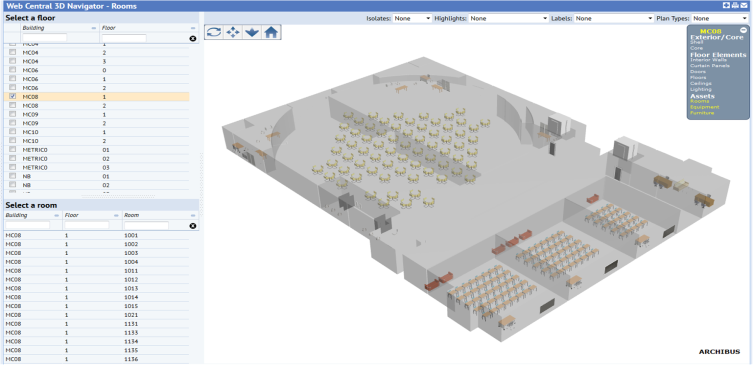This screenshot has height=365, width=754.
Task: Click the email envelope icon
Action: (x=744, y=6)
